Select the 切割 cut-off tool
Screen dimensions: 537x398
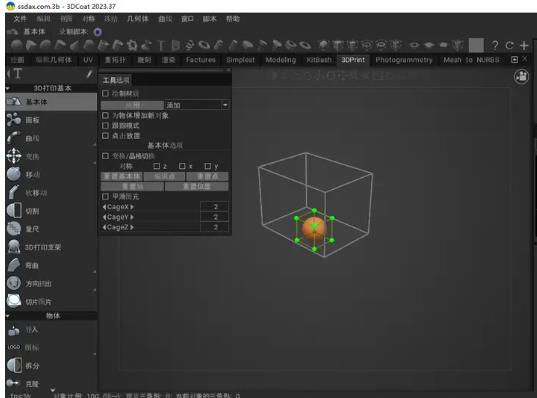pos(51,211)
